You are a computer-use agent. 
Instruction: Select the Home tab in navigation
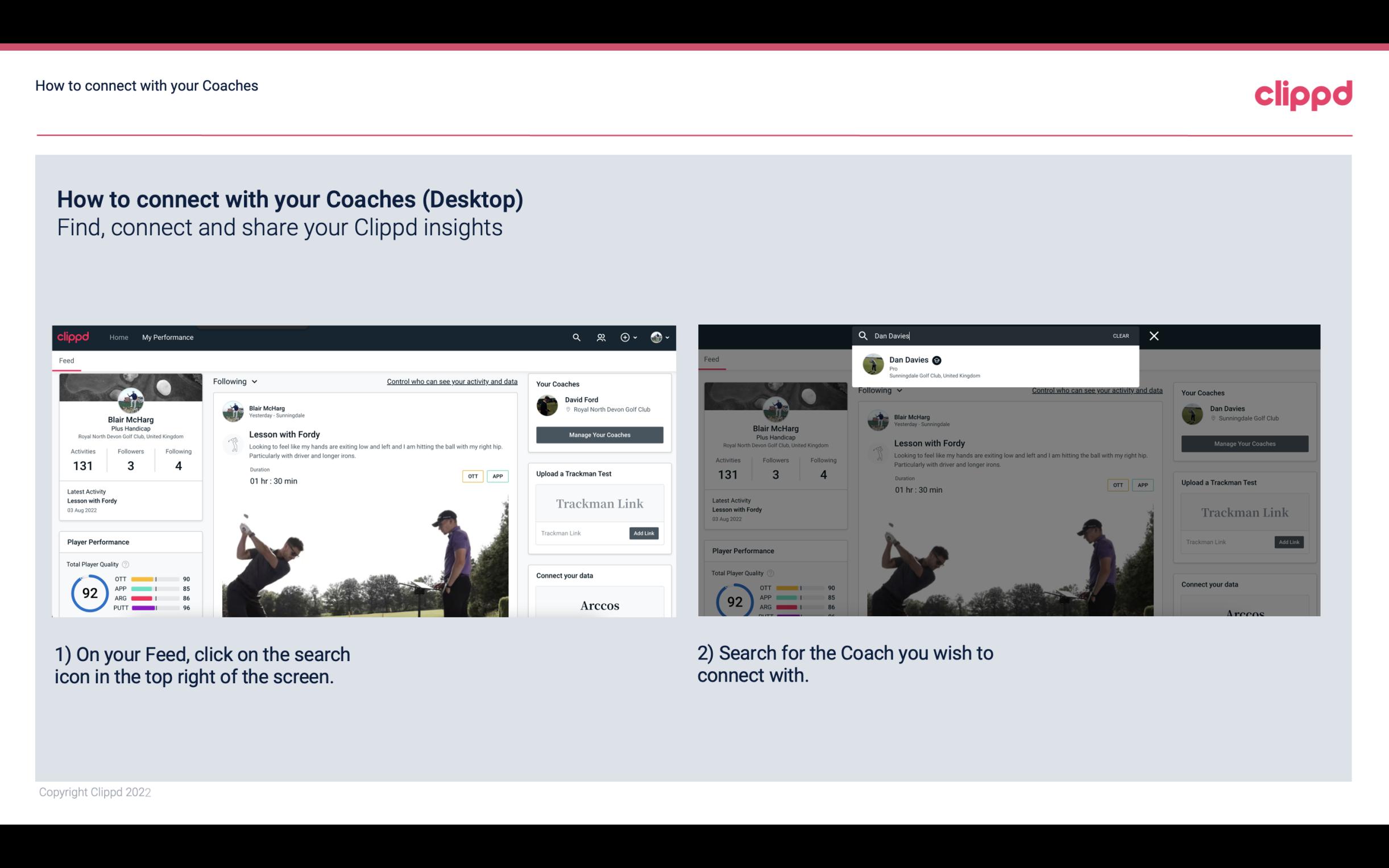tap(119, 337)
